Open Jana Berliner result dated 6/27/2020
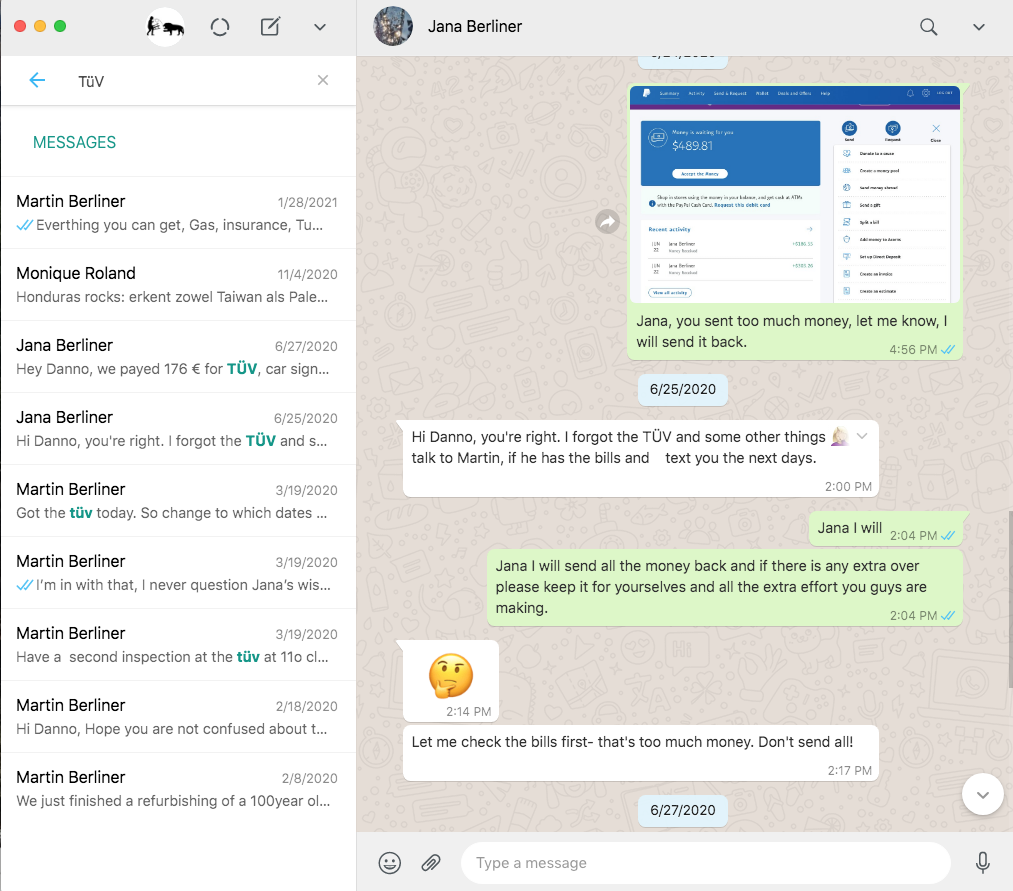 pyautogui.click(x=178, y=357)
